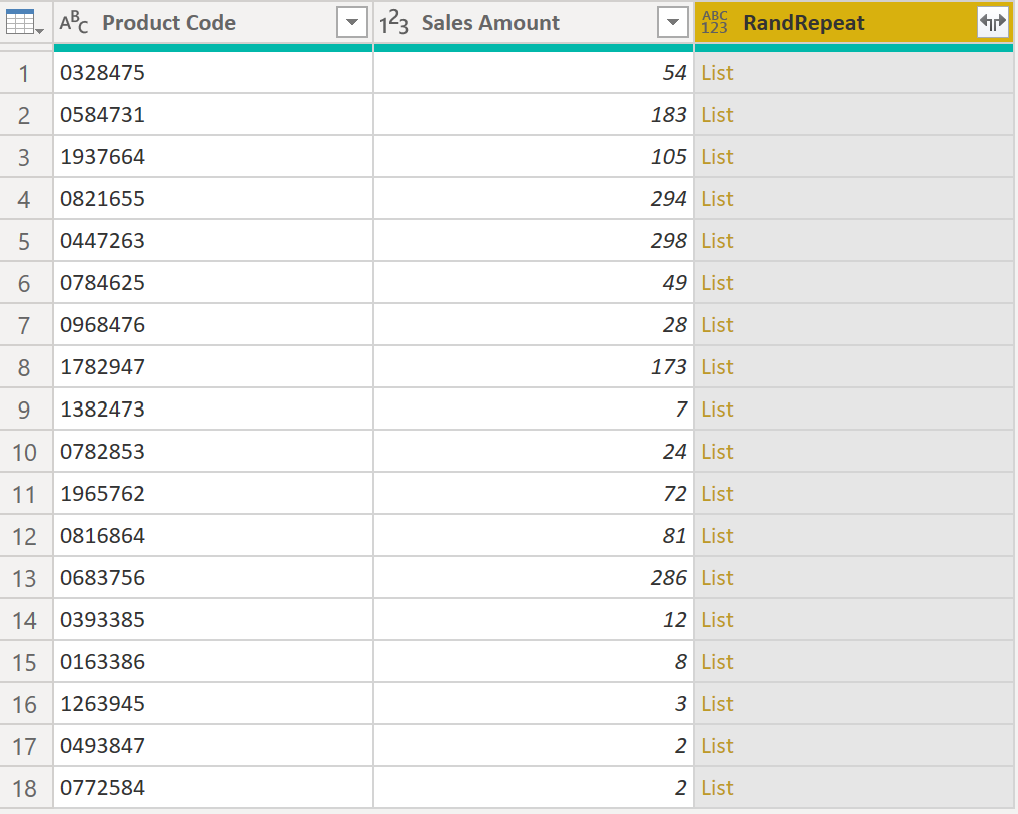Select sales amount cell 294

(534, 199)
